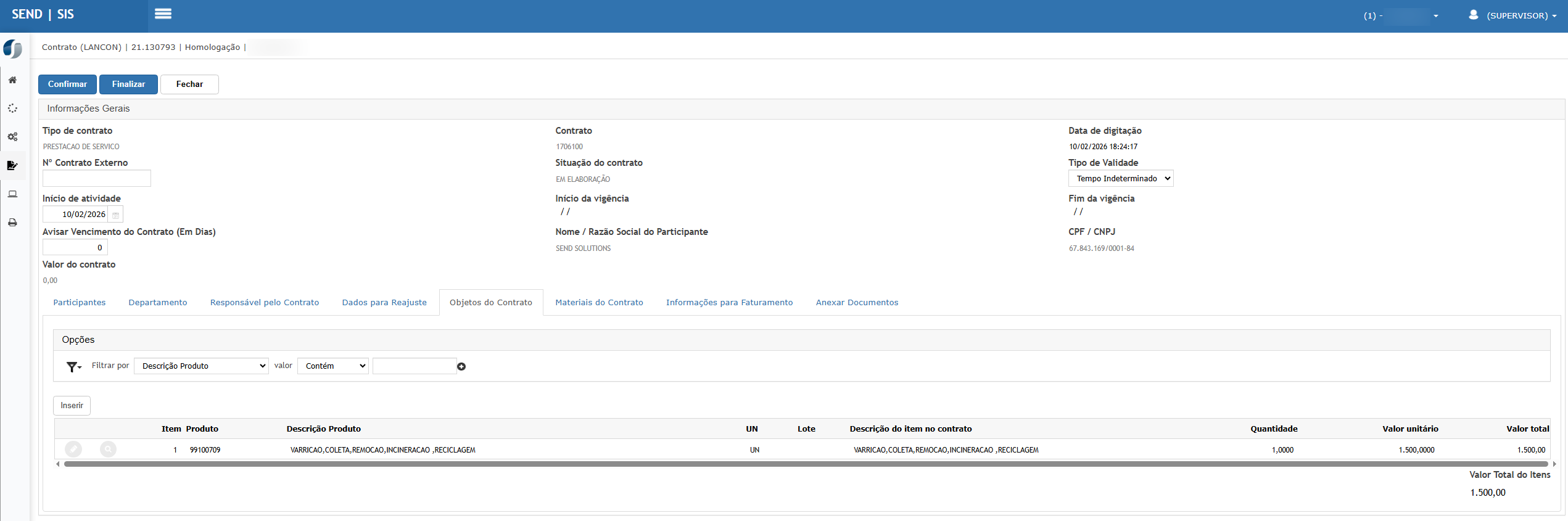
Task: Edit item 1 with the pencil icon
Action: (x=73, y=449)
